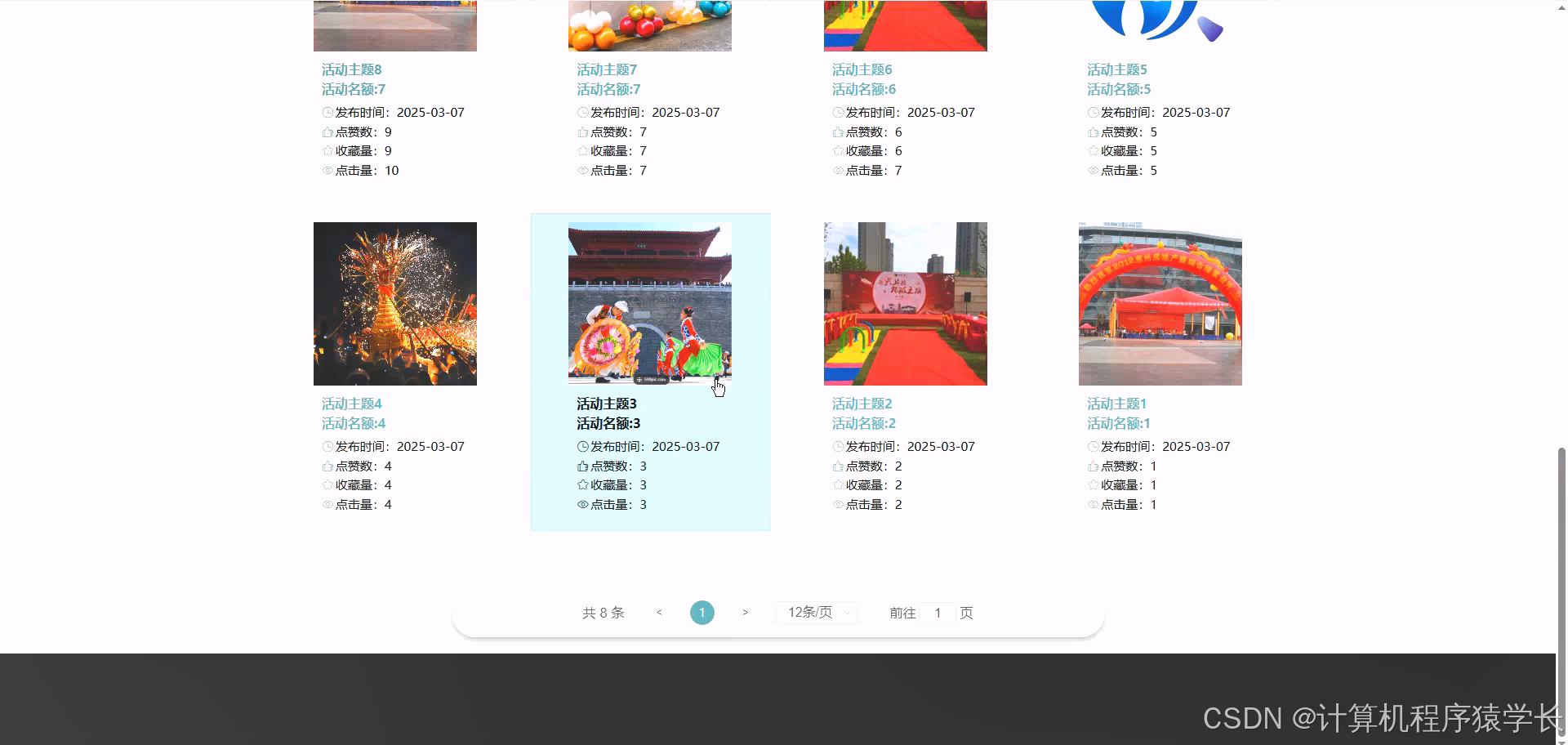Click the eye icon in 活动主题5 card
The height and width of the screenshot is (745, 1568).
click(1094, 171)
